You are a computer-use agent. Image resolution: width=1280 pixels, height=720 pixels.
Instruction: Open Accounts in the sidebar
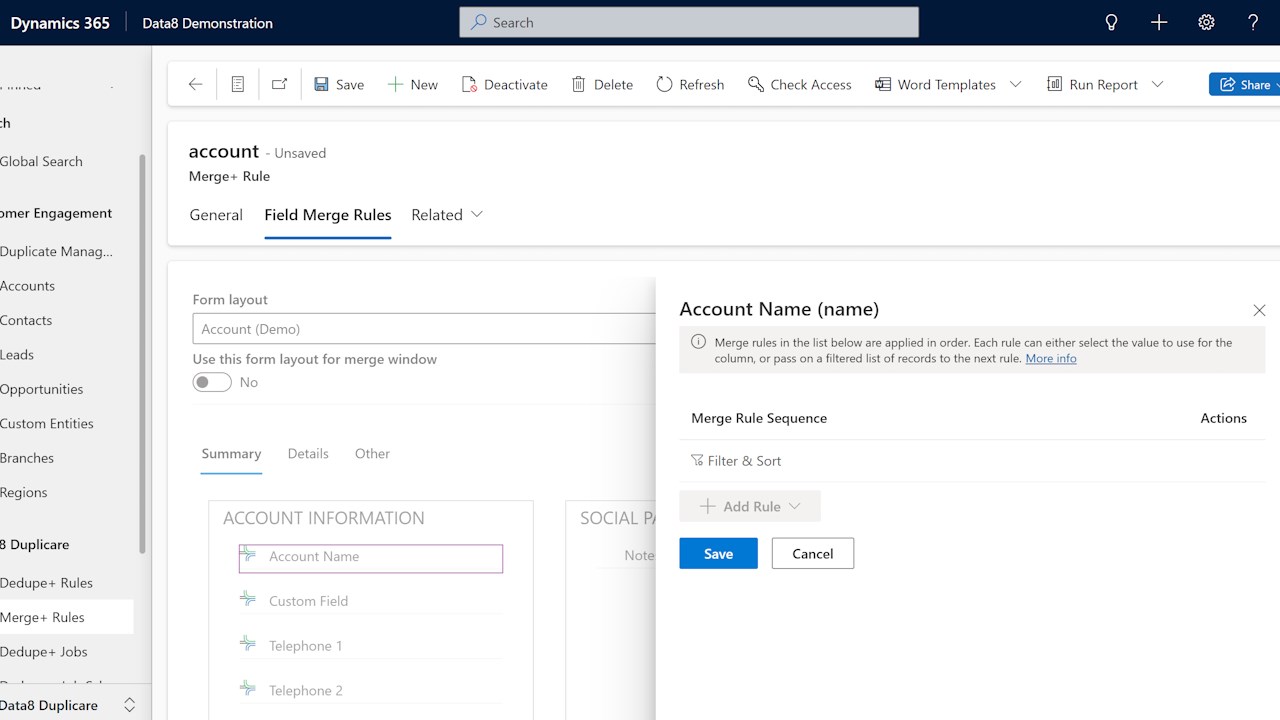(28, 286)
